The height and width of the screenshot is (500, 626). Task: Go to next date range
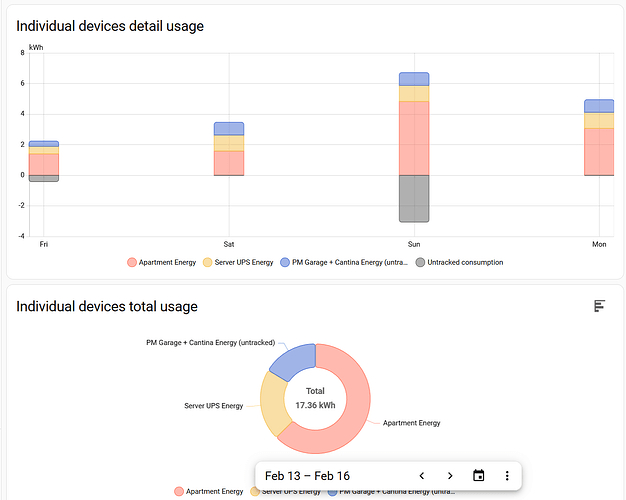pyautogui.click(x=450, y=476)
